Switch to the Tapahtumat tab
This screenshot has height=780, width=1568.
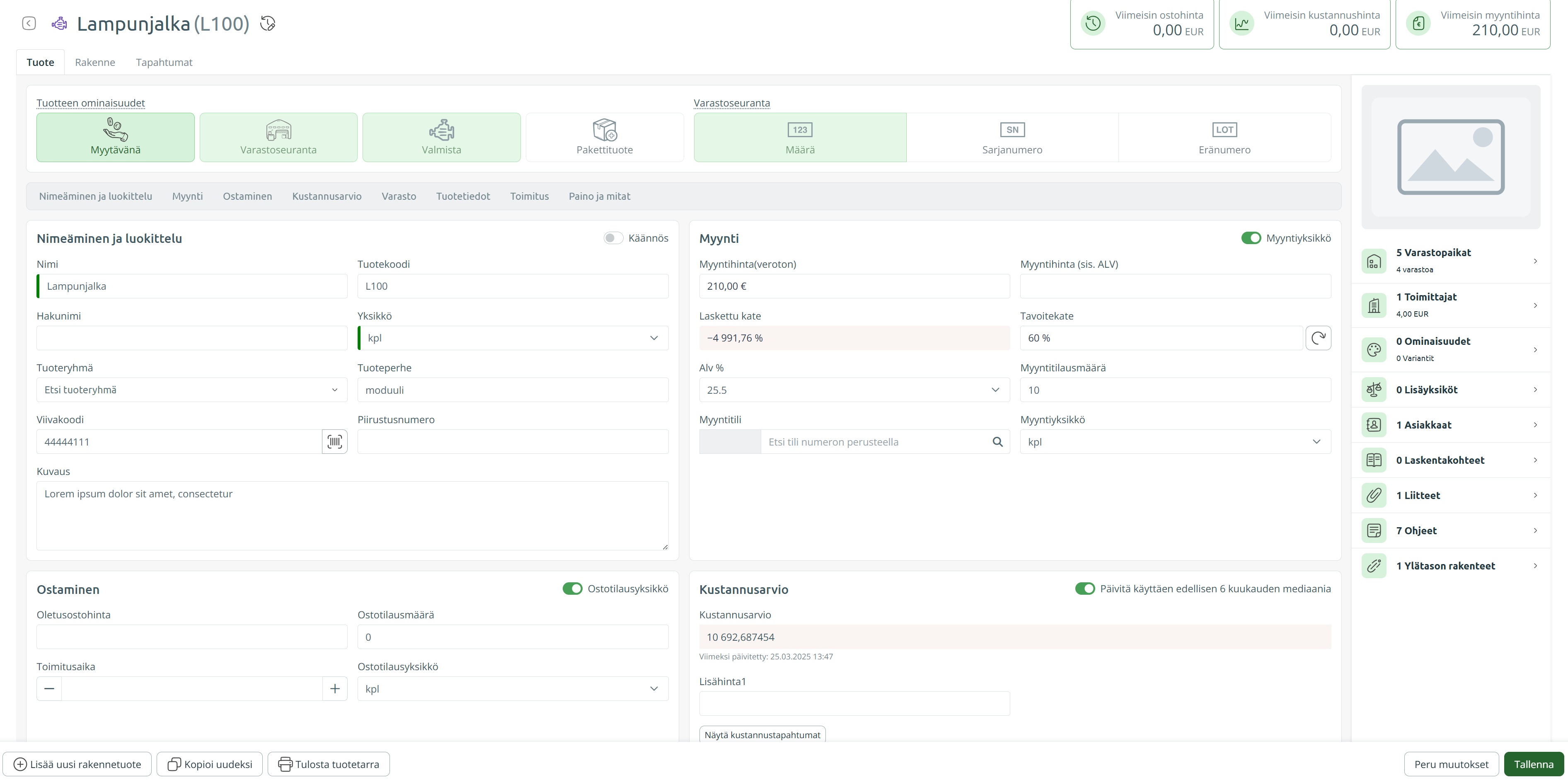164,62
